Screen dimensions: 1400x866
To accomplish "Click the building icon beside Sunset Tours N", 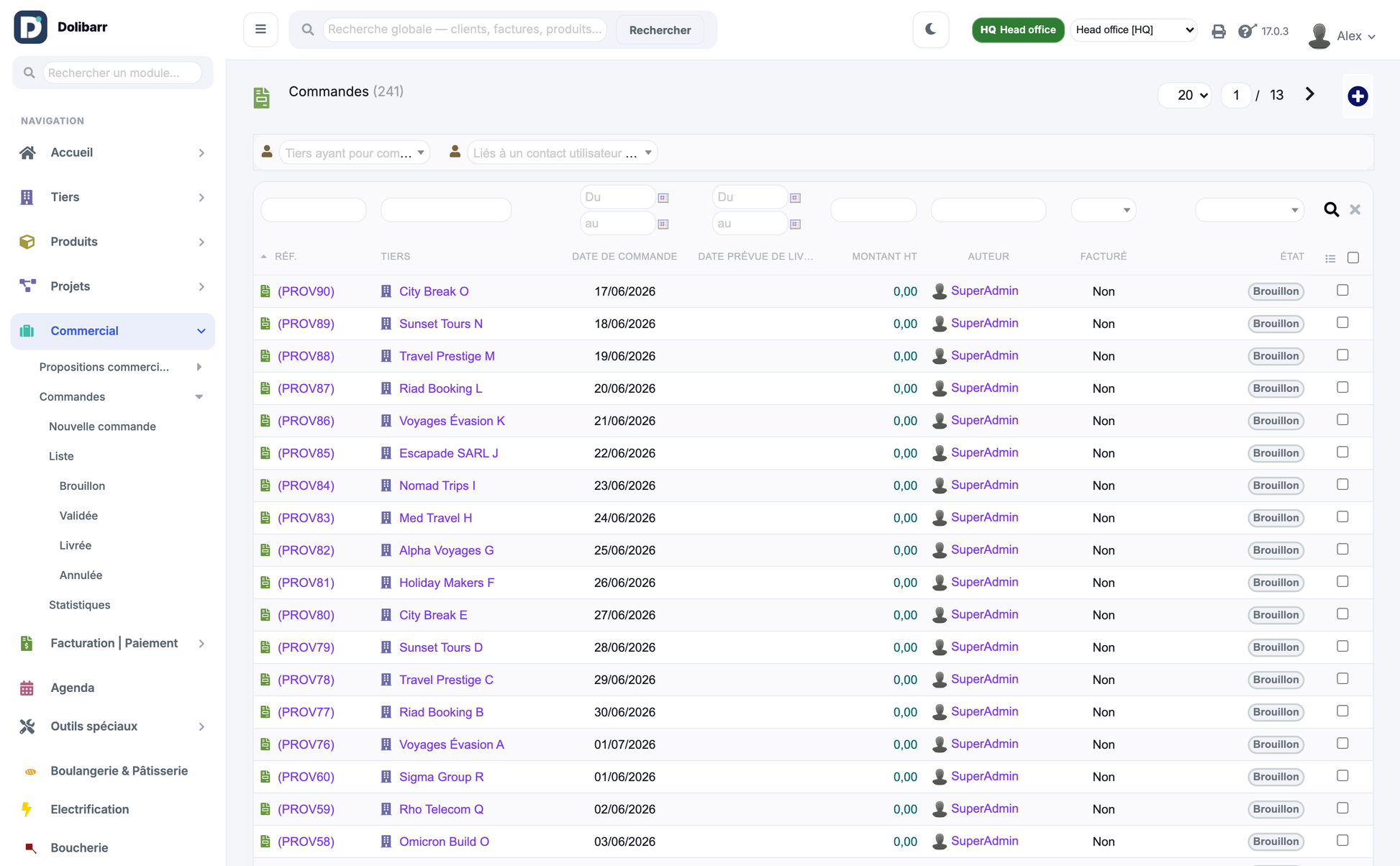I will pyautogui.click(x=386, y=324).
